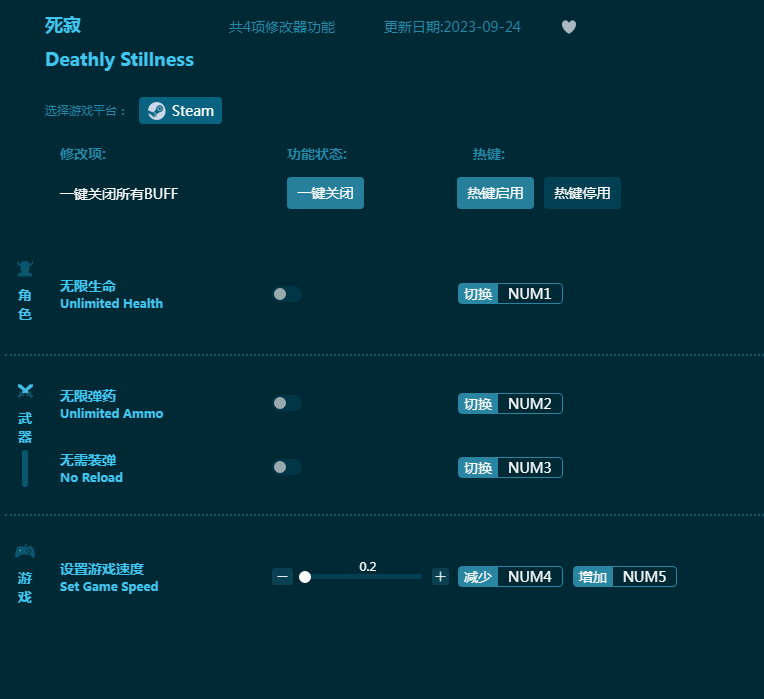This screenshot has width=764, height=699.
Task: Click the heart favorite icon
Action: [x=569, y=27]
